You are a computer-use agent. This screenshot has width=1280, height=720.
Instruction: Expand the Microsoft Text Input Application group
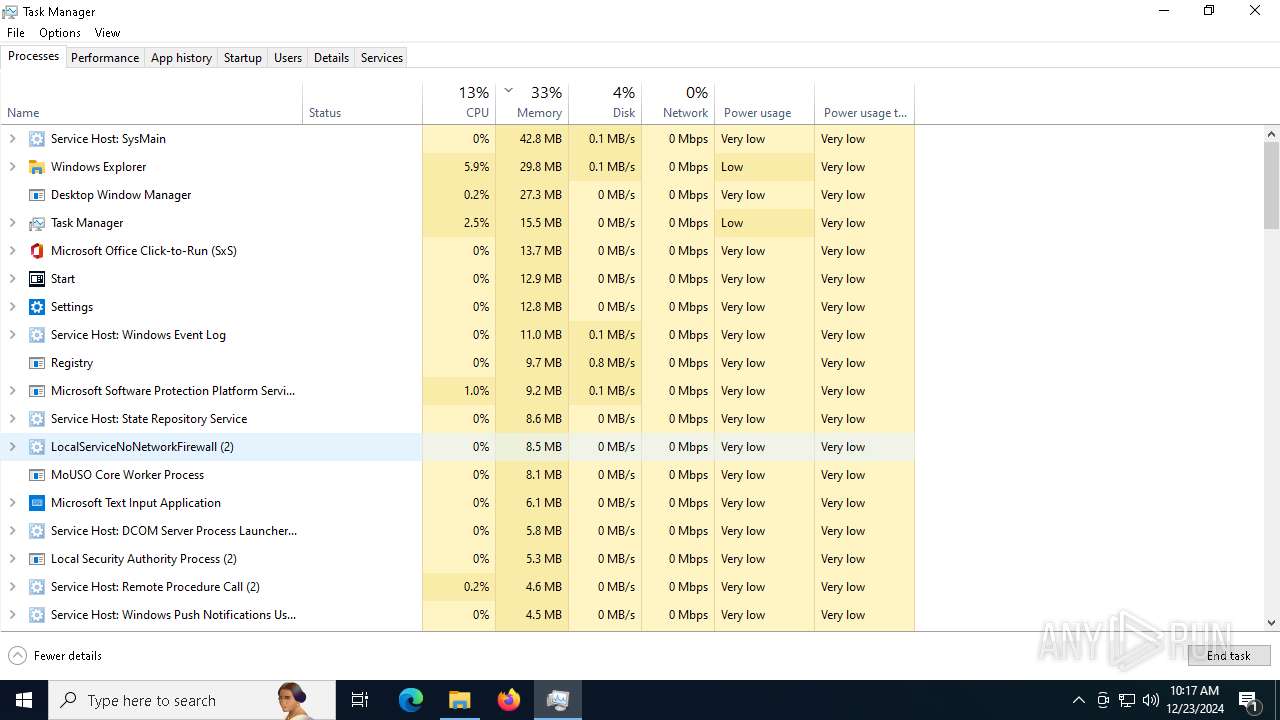point(12,503)
